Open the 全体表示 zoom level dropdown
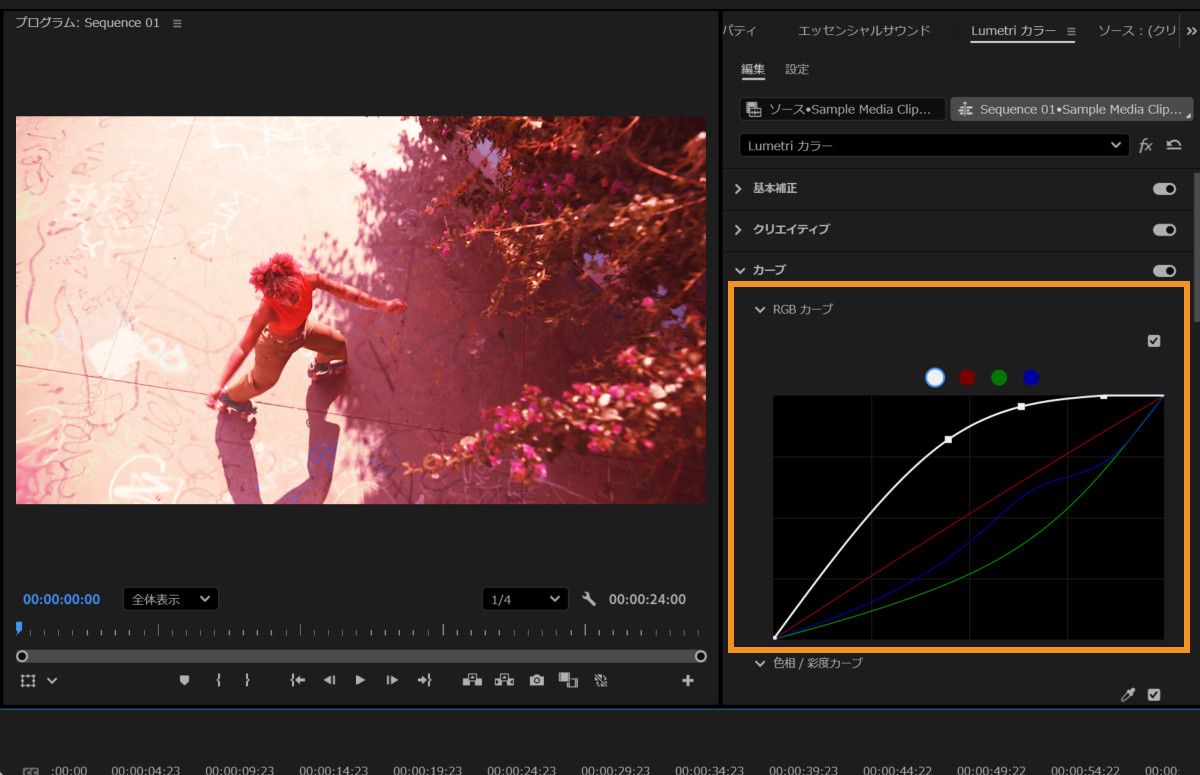 click(x=171, y=600)
